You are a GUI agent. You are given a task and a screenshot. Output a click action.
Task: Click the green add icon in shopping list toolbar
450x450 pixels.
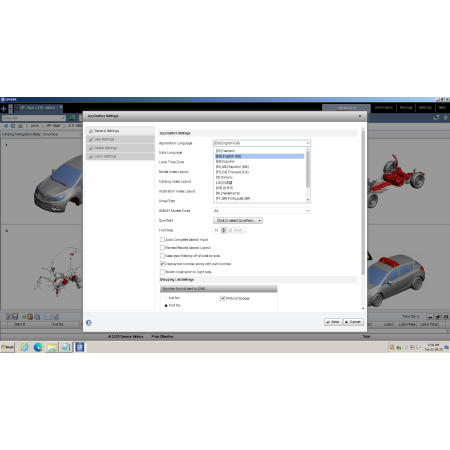[24, 317]
